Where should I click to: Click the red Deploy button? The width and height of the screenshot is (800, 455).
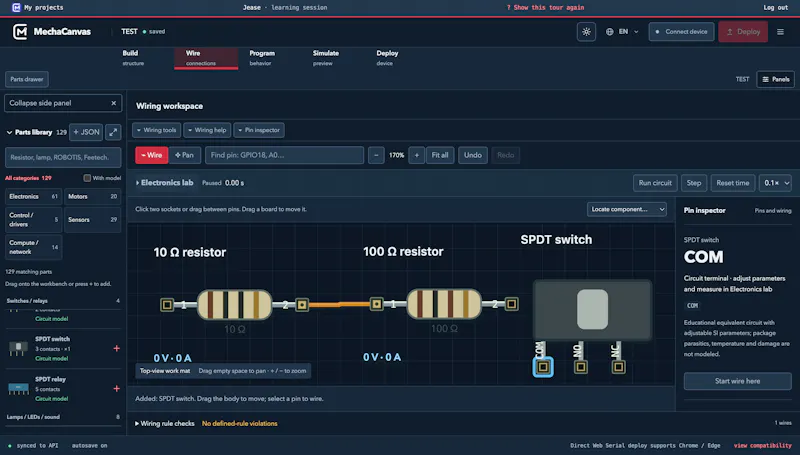tap(743, 32)
